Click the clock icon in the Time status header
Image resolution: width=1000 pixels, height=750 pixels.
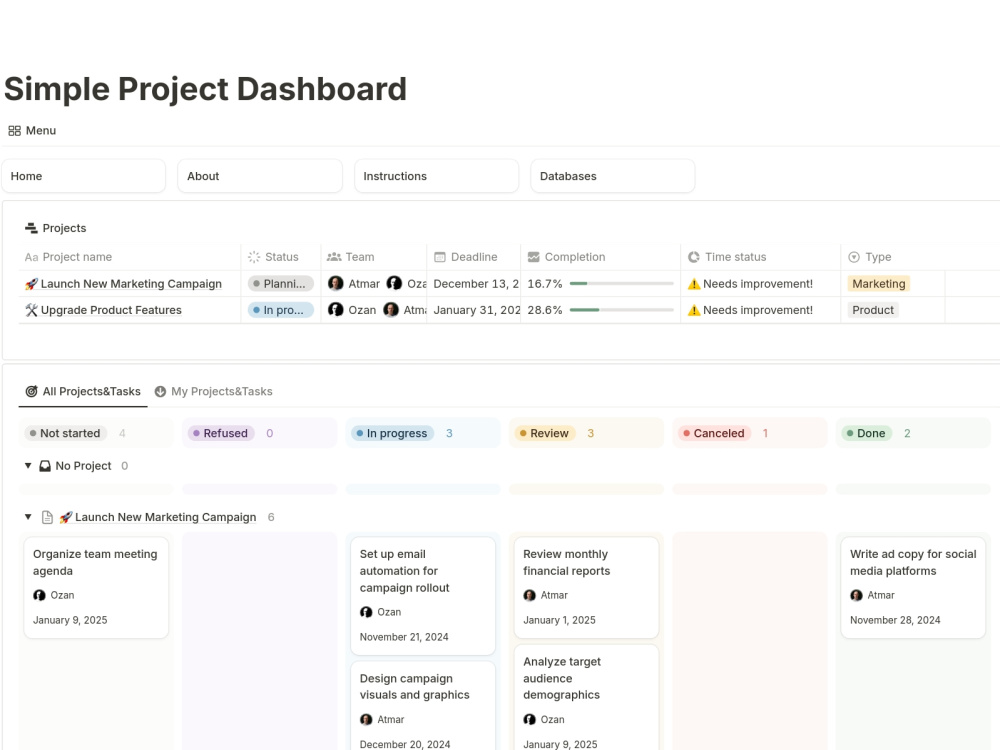pyautogui.click(x=693, y=256)
